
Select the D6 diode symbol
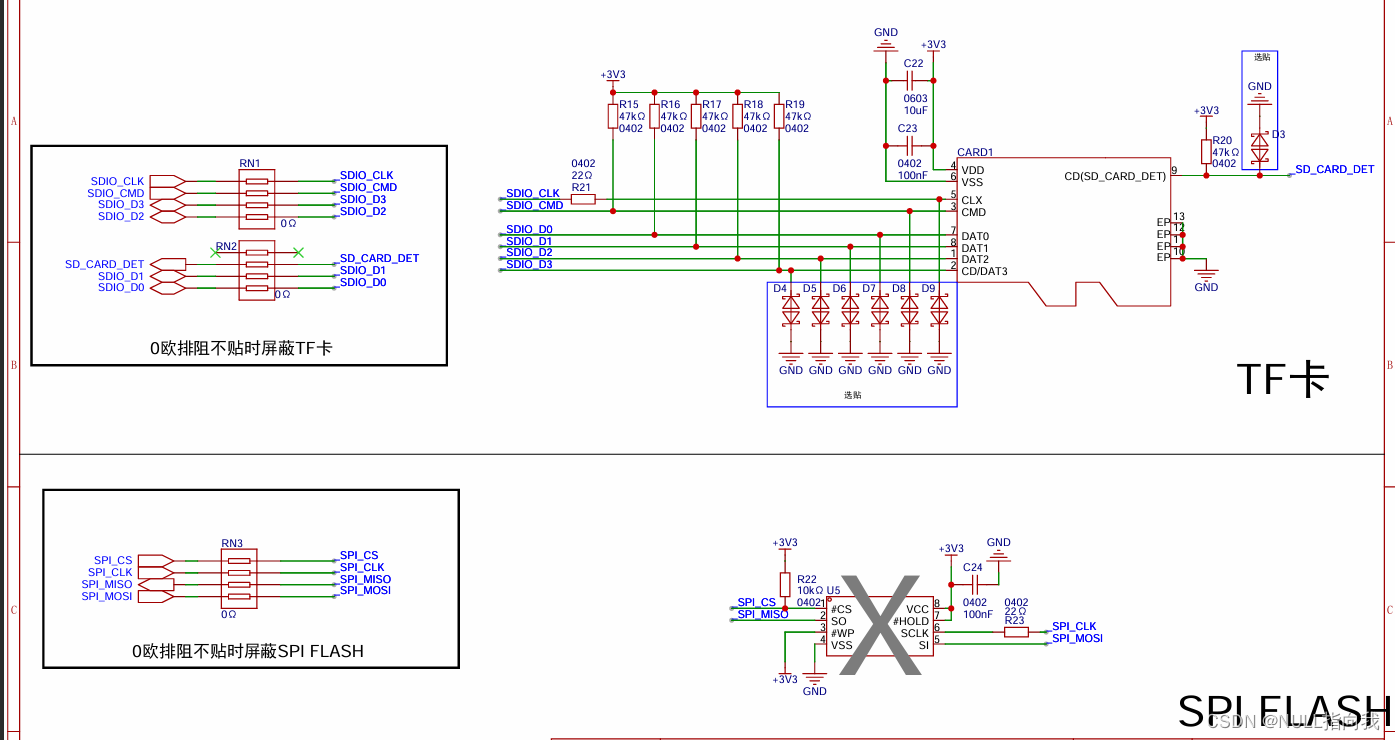[x=850, y=311]
